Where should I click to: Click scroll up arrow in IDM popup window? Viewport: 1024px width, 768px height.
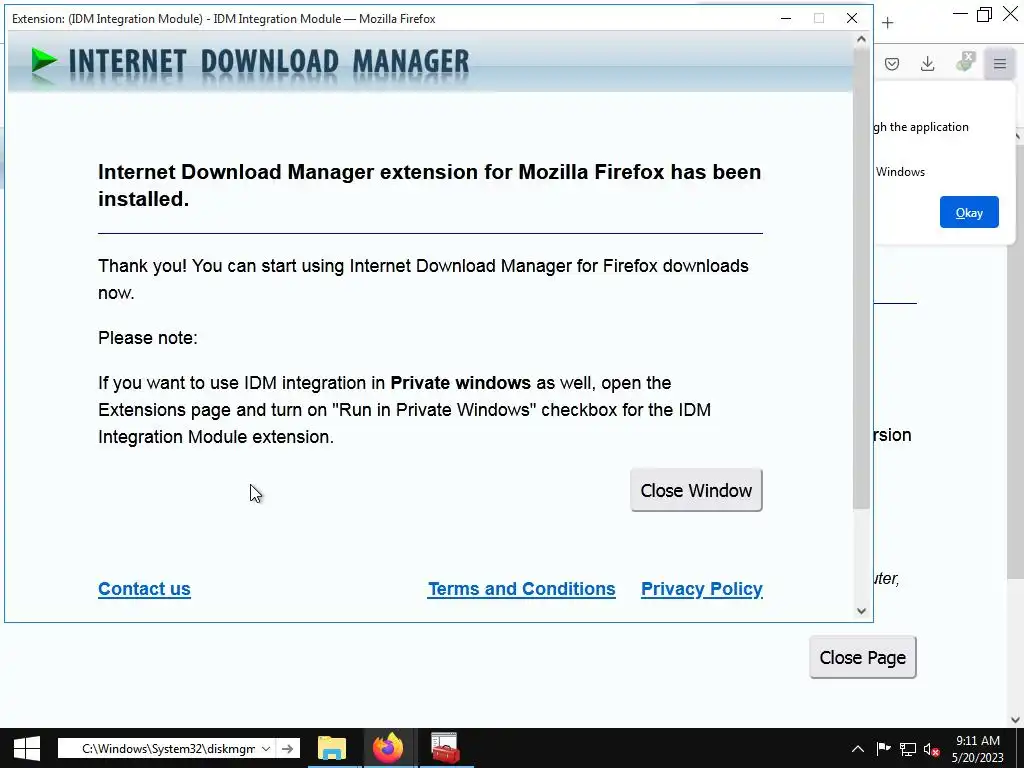point(861,39)
